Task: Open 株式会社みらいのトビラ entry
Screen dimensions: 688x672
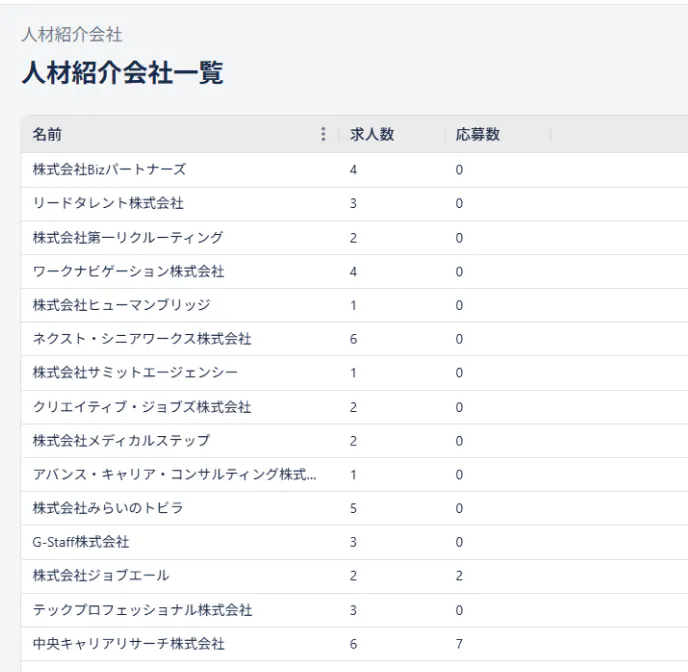Action: coord(108,509)
